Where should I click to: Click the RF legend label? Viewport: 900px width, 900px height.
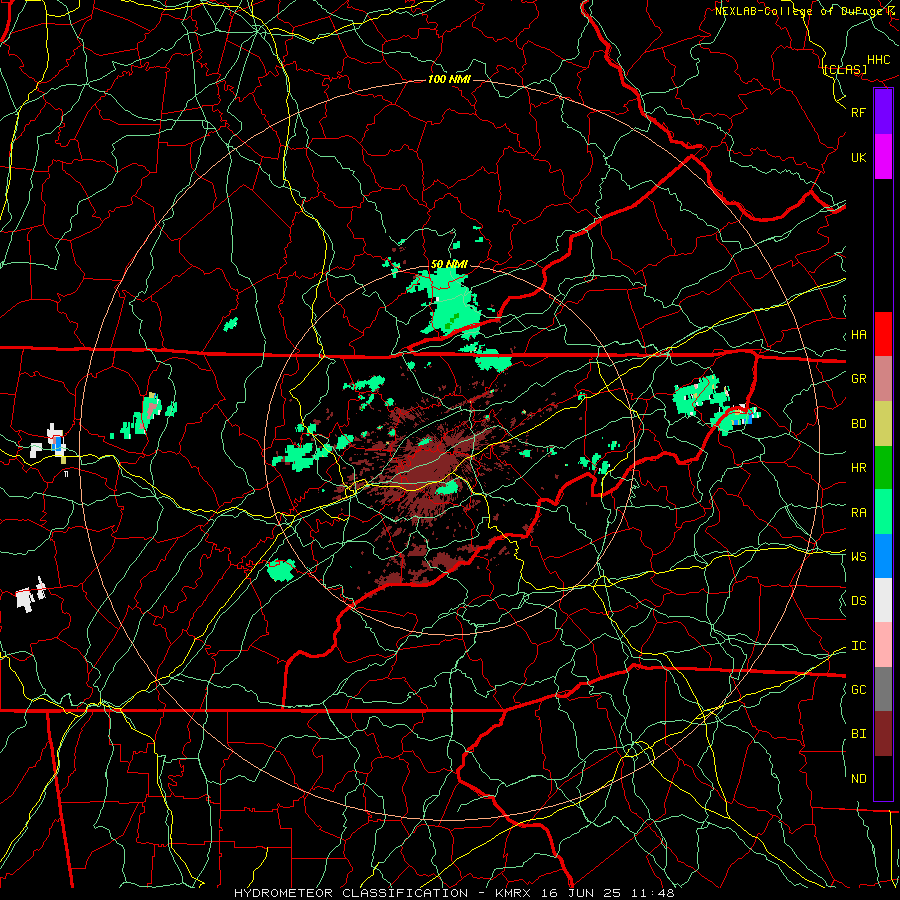point(858,112)
